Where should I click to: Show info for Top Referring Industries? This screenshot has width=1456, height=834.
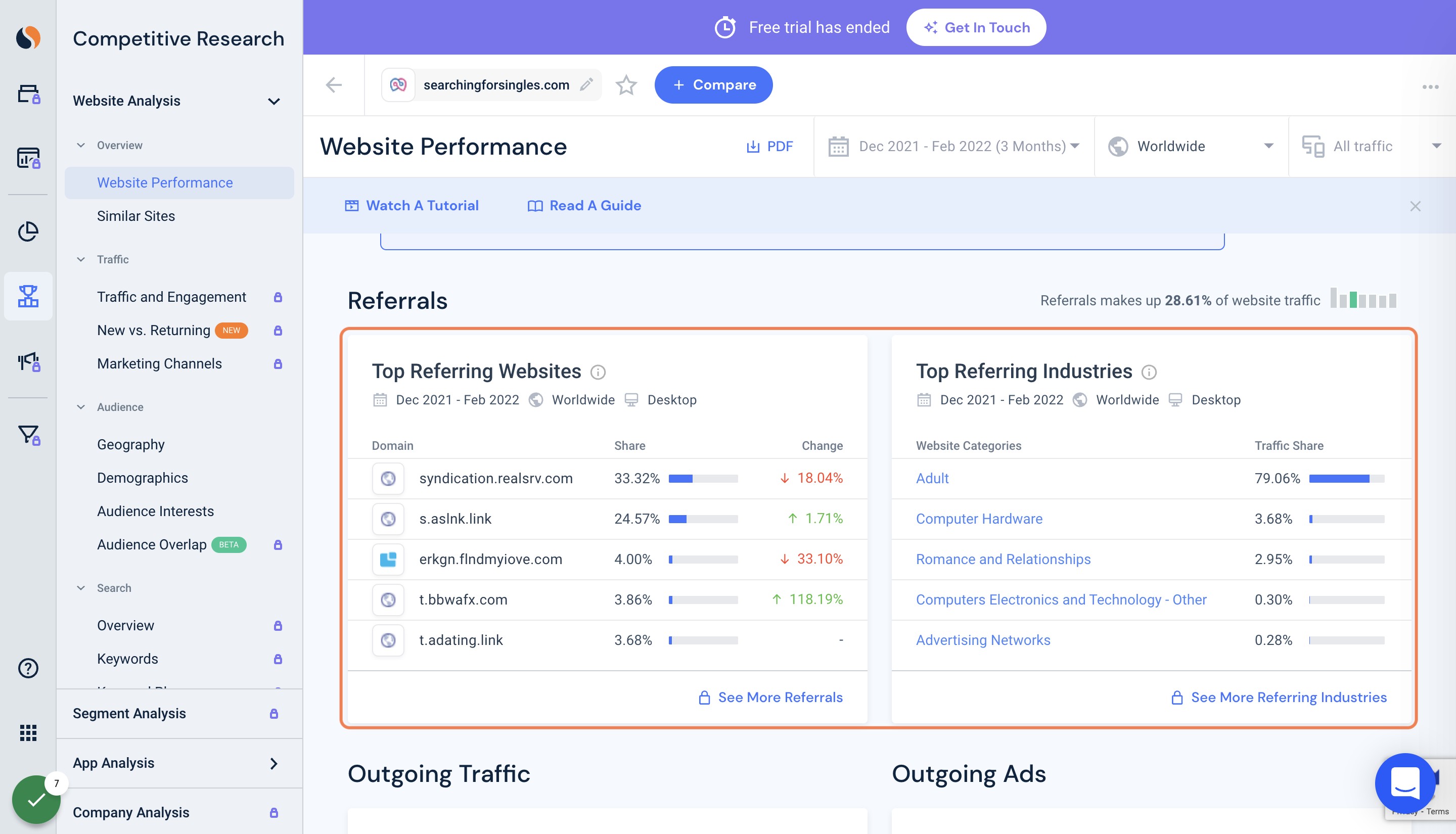click(x=1149, y=373)
